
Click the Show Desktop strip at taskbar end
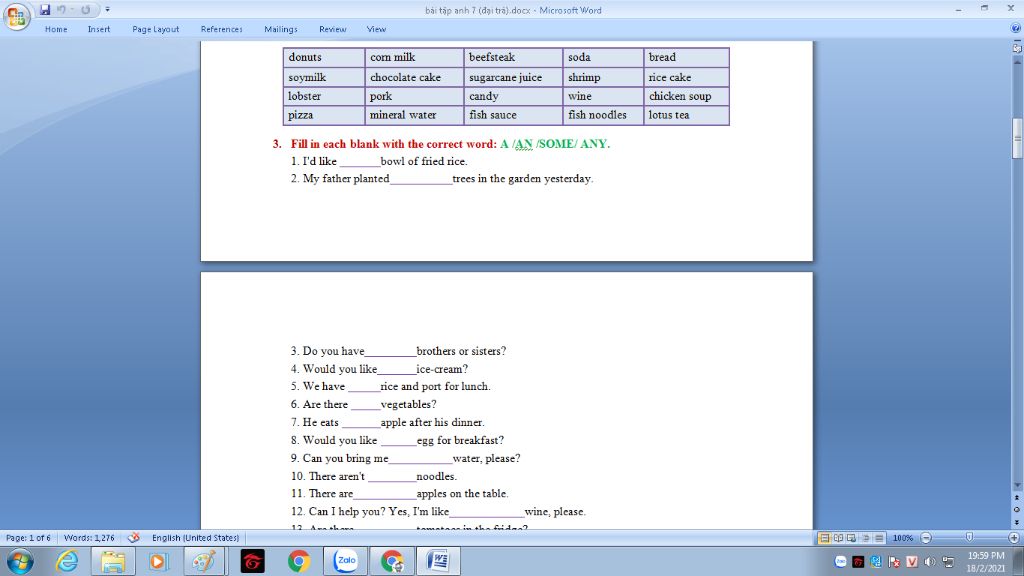1018,562
